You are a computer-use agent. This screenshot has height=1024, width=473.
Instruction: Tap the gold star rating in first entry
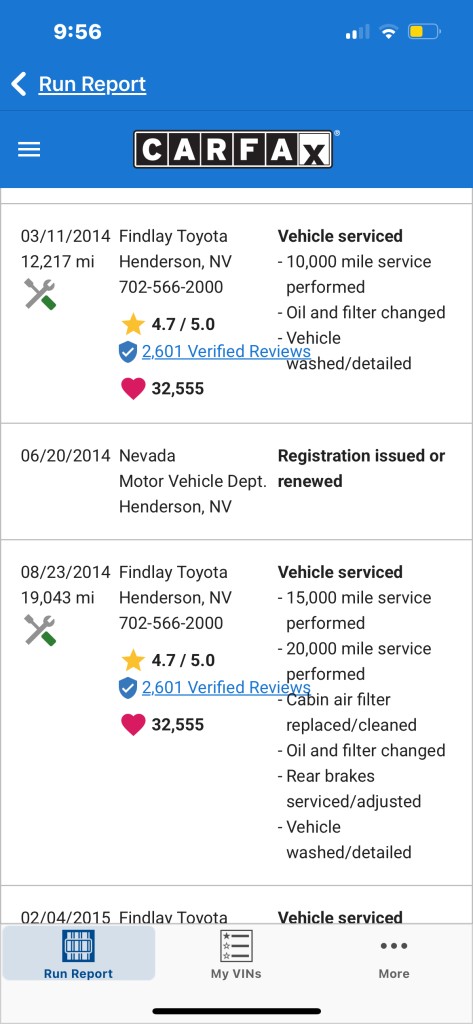133,324
